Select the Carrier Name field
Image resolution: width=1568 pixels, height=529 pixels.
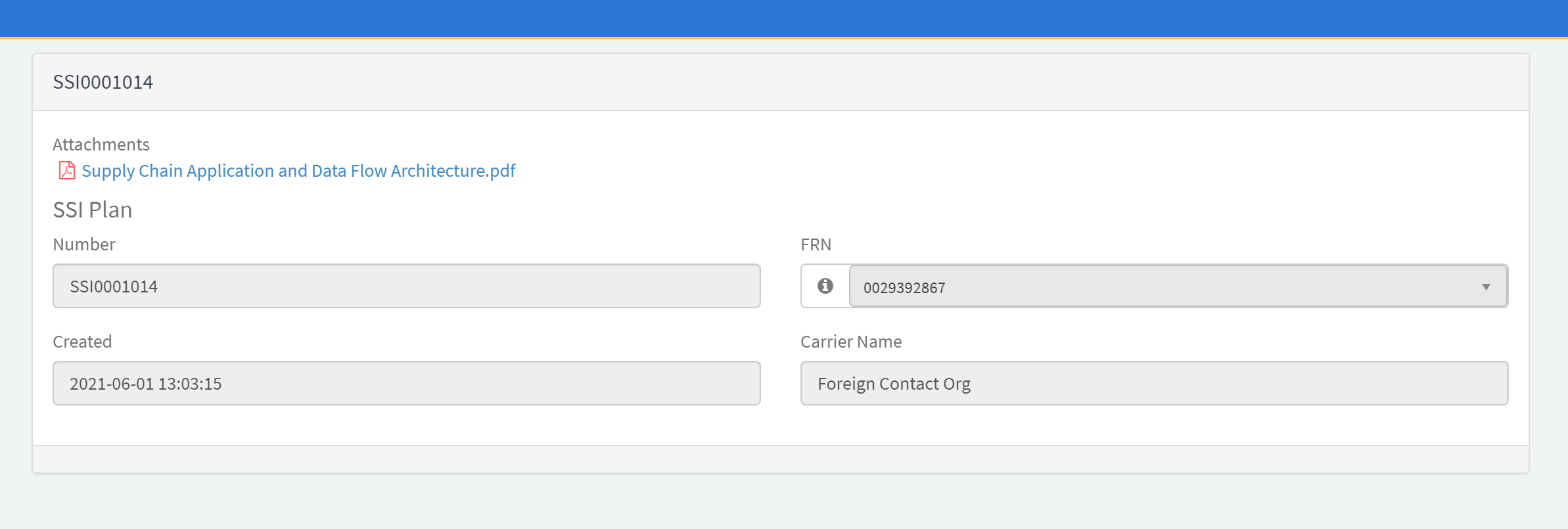[x=1154, y=383]
